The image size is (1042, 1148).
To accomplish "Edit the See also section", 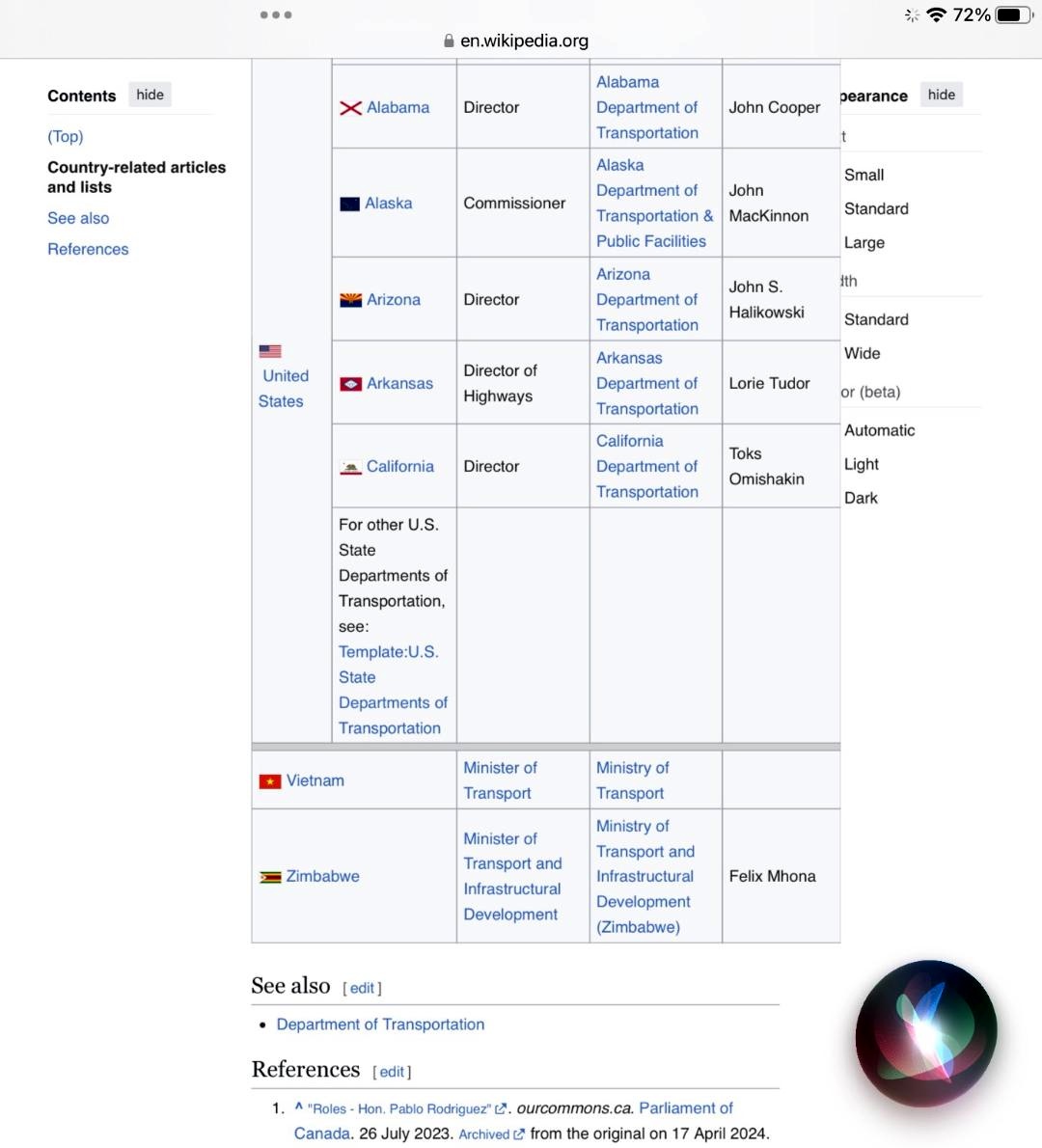I will pyautogui.click(x=362, y=989).
